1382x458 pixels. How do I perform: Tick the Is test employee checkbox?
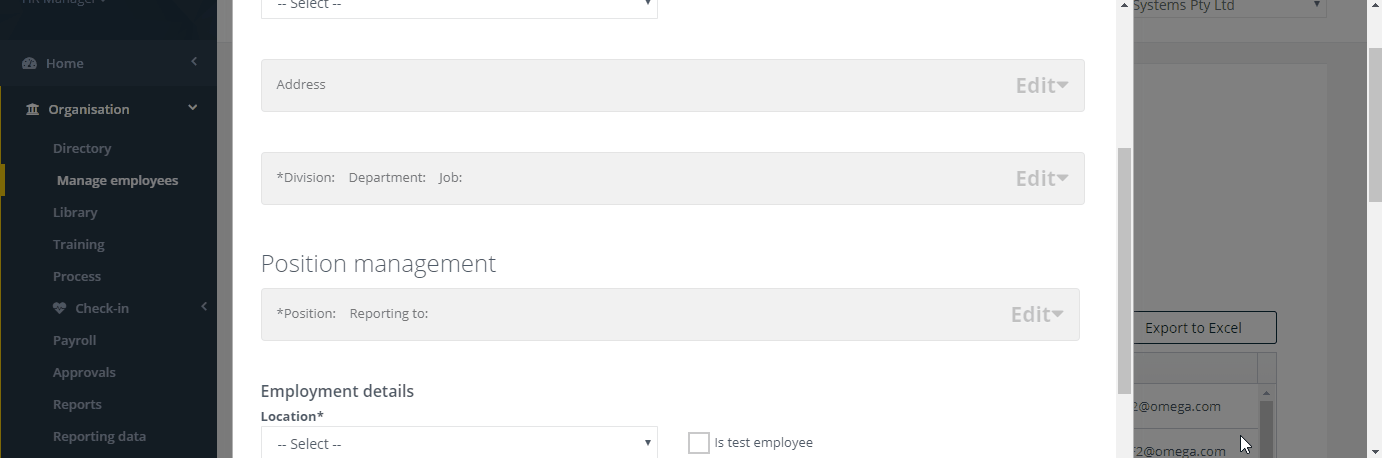699,442
